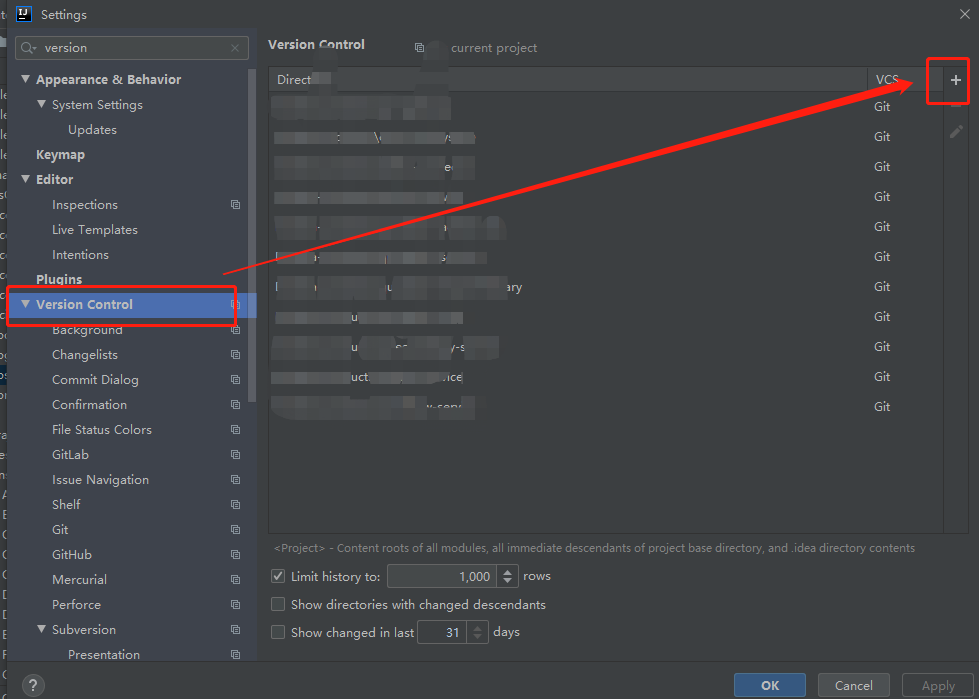The height and width of the screenshot is (699, 979).
Task: Click the project-level icon next to Changelists
Action: [x=235, y=354]
